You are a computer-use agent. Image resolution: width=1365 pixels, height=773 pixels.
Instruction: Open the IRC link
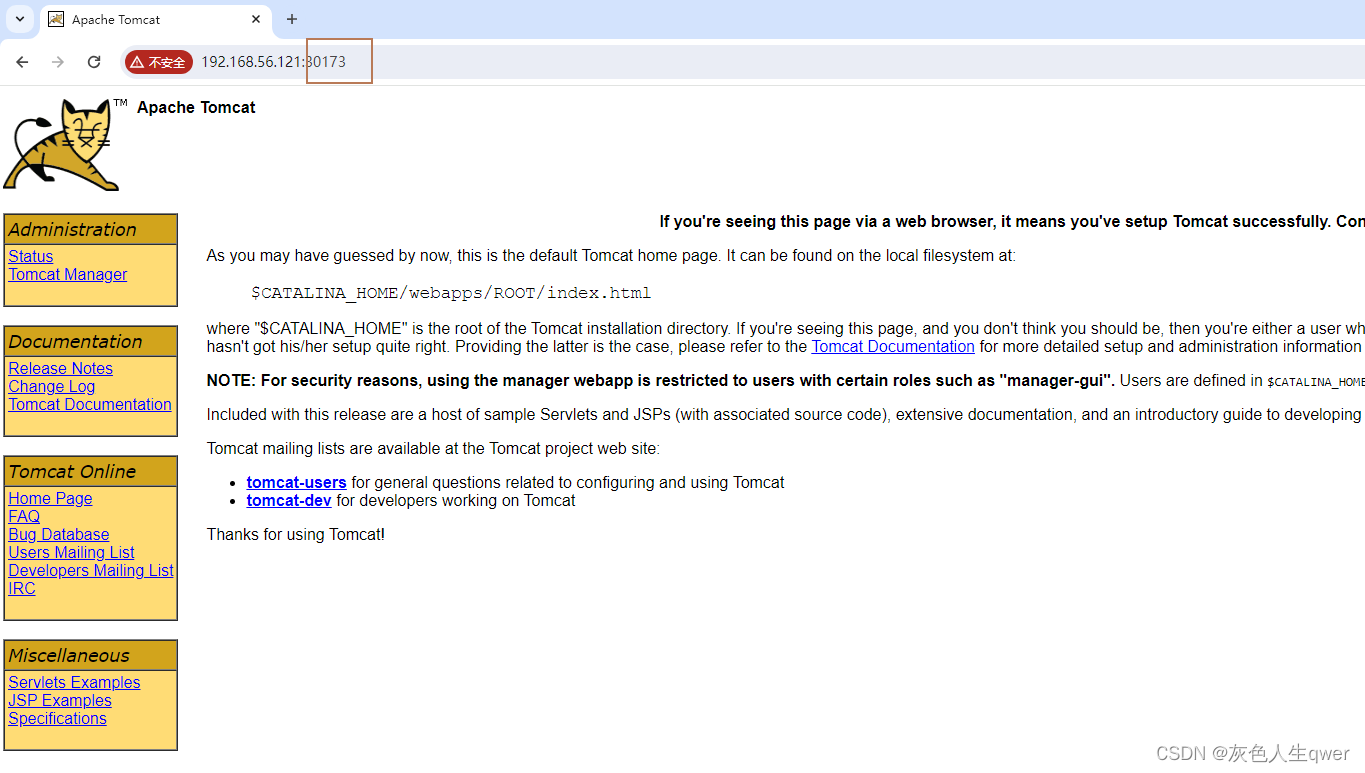click(22, 588)
